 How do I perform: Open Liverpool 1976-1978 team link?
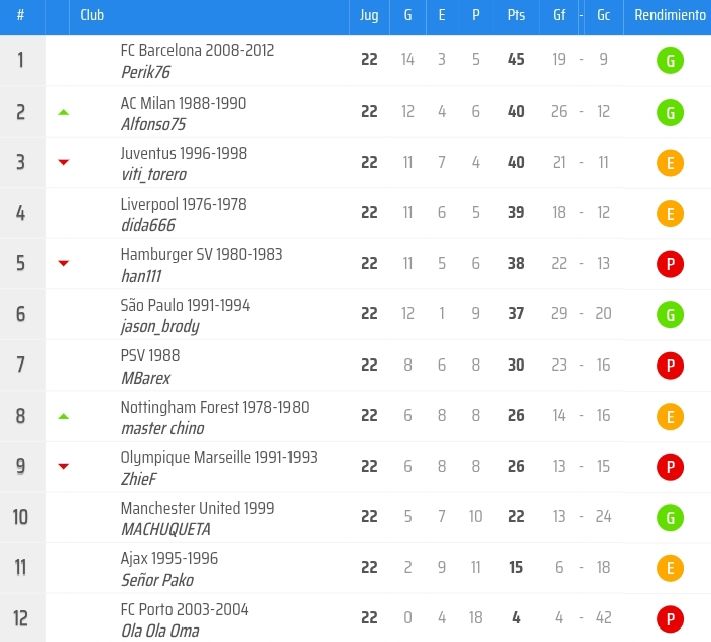click(x=183, y=204)
